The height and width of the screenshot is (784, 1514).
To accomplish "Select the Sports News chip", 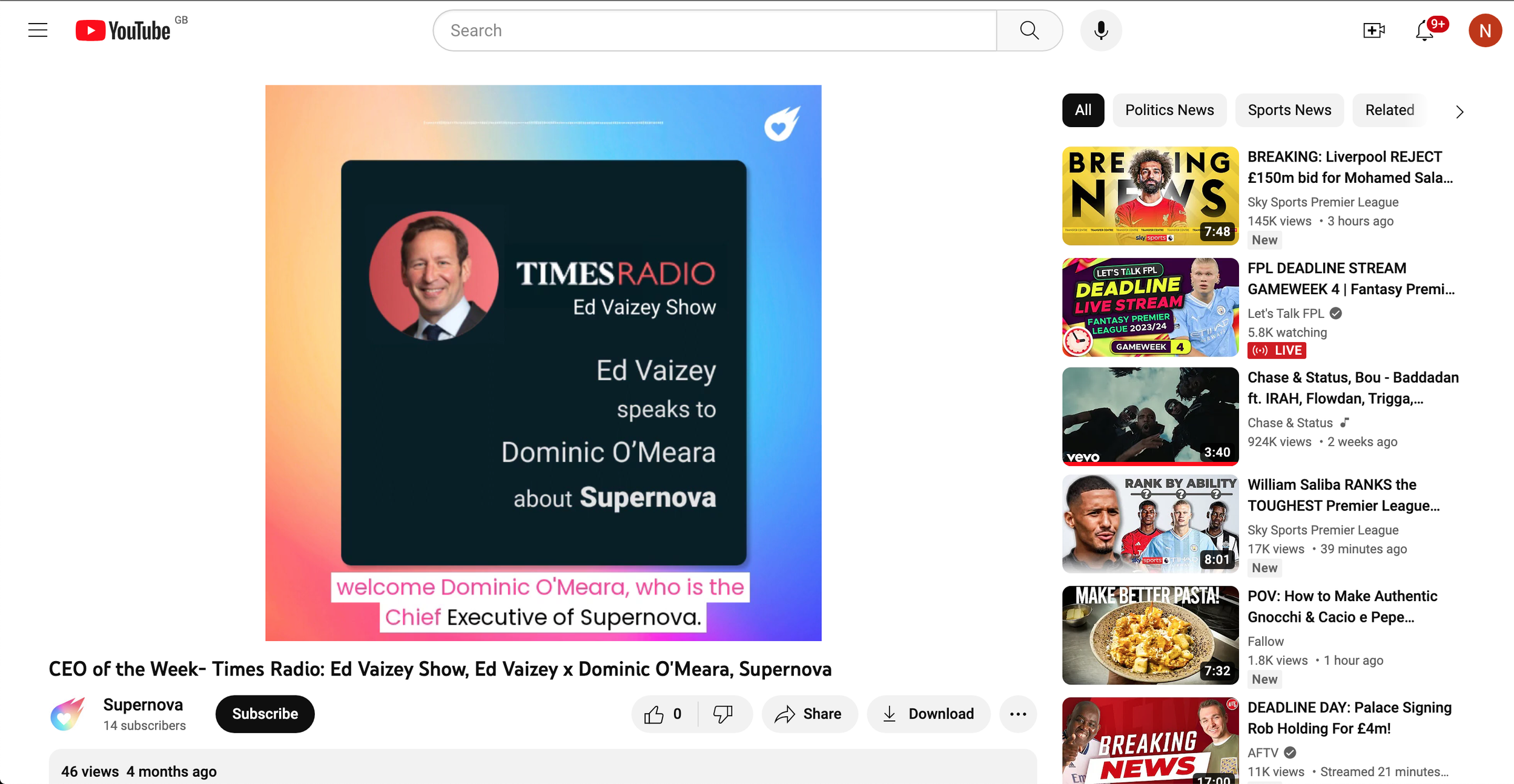I will pos(1289,110).
